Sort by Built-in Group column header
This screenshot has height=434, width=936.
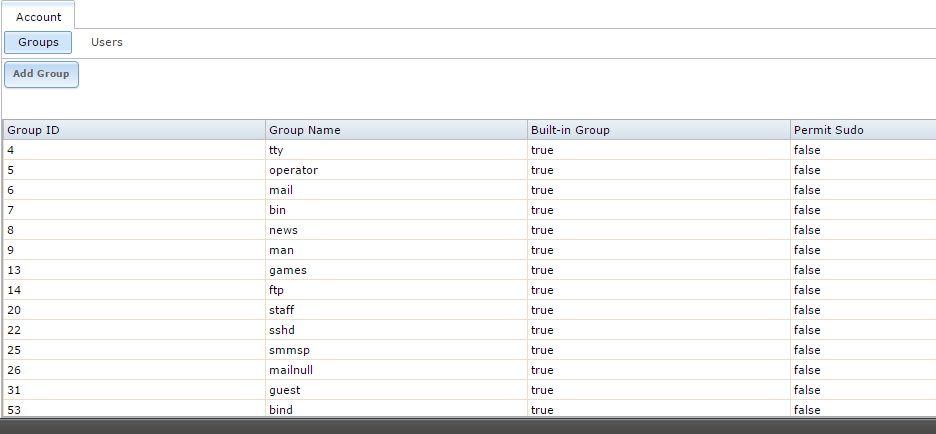[x=659, y=130]
